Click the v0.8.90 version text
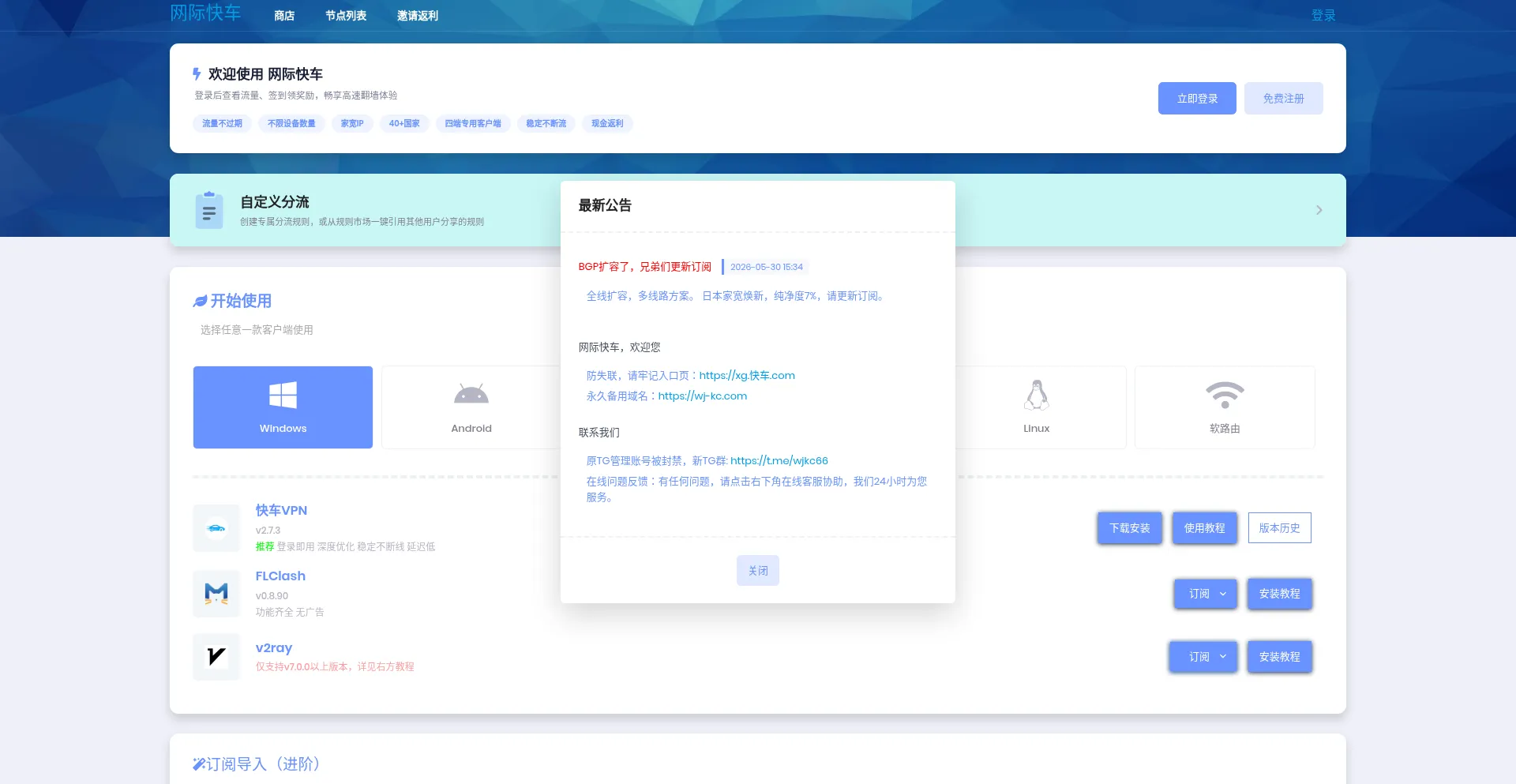The height and width of the screenshot is (784, 1516). point(272,596)
